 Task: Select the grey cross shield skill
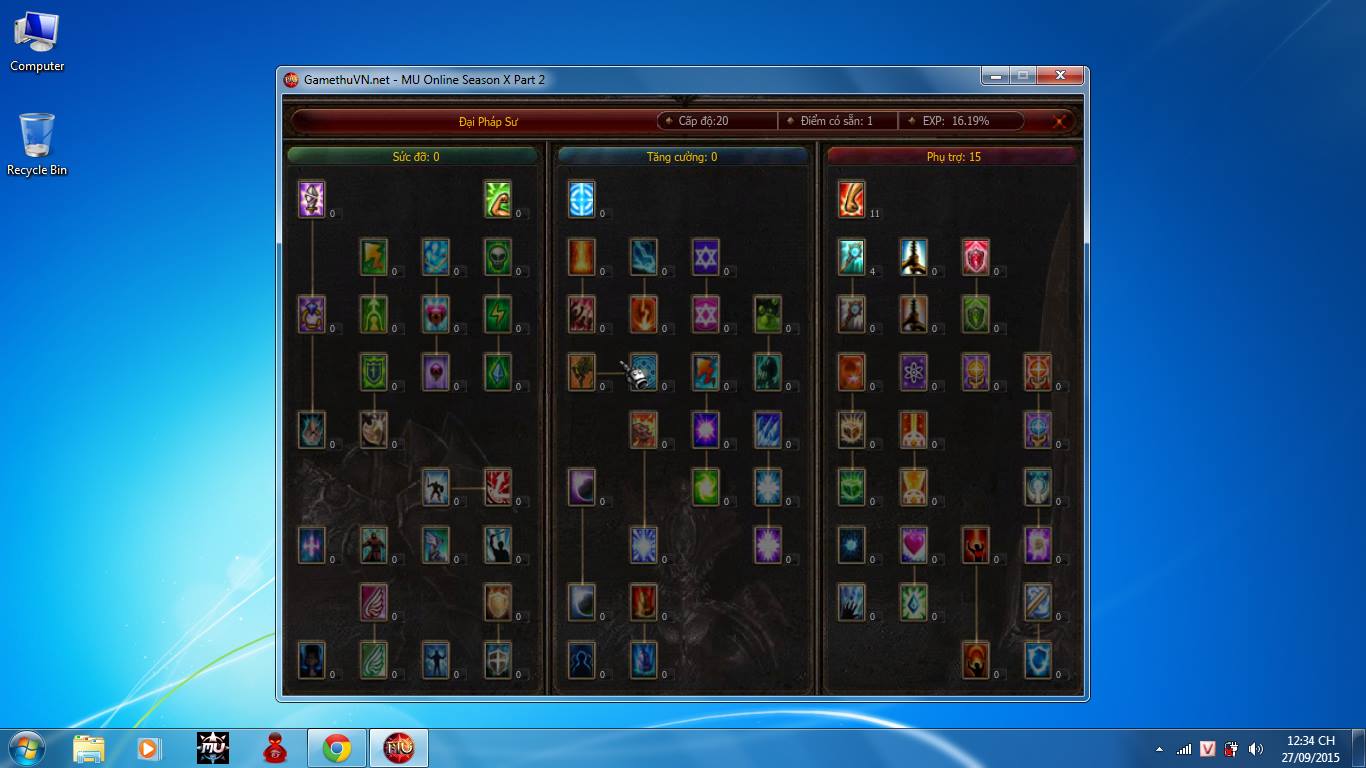click(498, 660)
